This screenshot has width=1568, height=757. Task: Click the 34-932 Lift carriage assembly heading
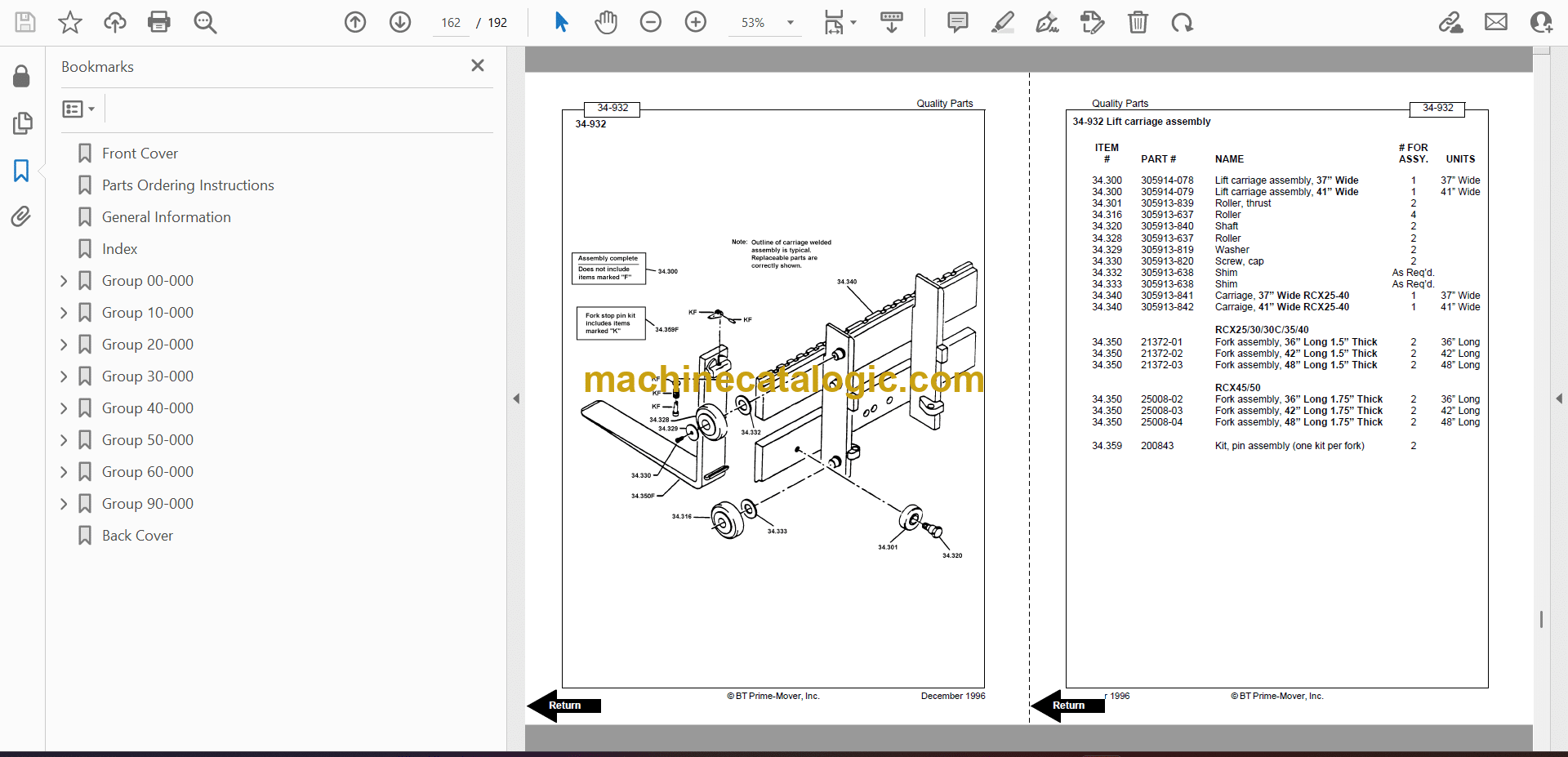[1142, 122]
